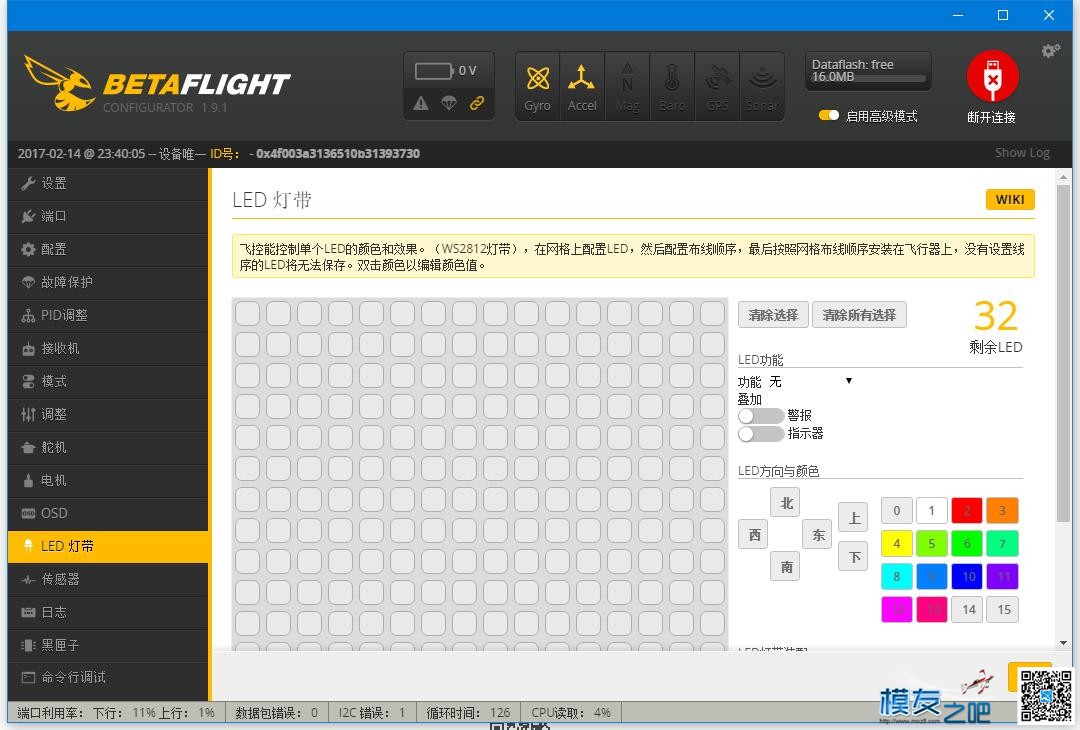Click the 清除选择 clear selection button
This screenshot has height=730, width=1080.
tap(773, 315)
